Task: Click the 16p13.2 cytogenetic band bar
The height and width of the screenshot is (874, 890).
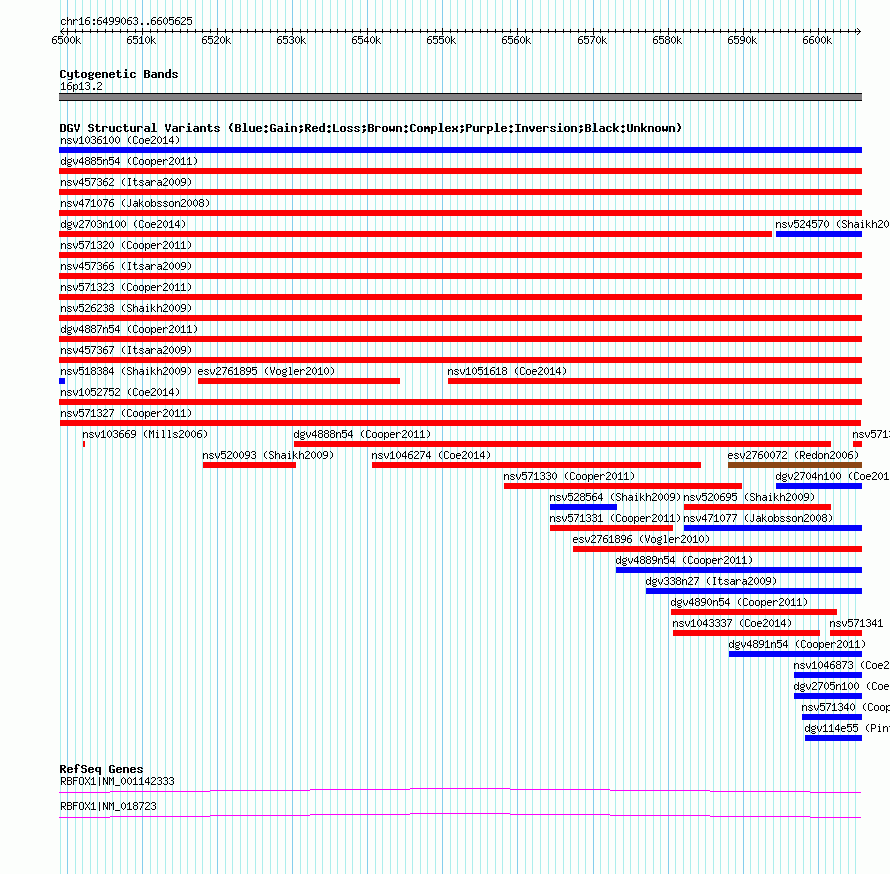Action: pyautogui.click(x=460, y=97)
